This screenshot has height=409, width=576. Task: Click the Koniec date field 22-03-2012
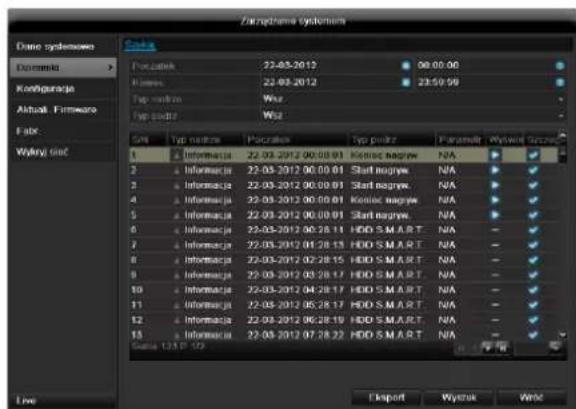pos(331,82)
